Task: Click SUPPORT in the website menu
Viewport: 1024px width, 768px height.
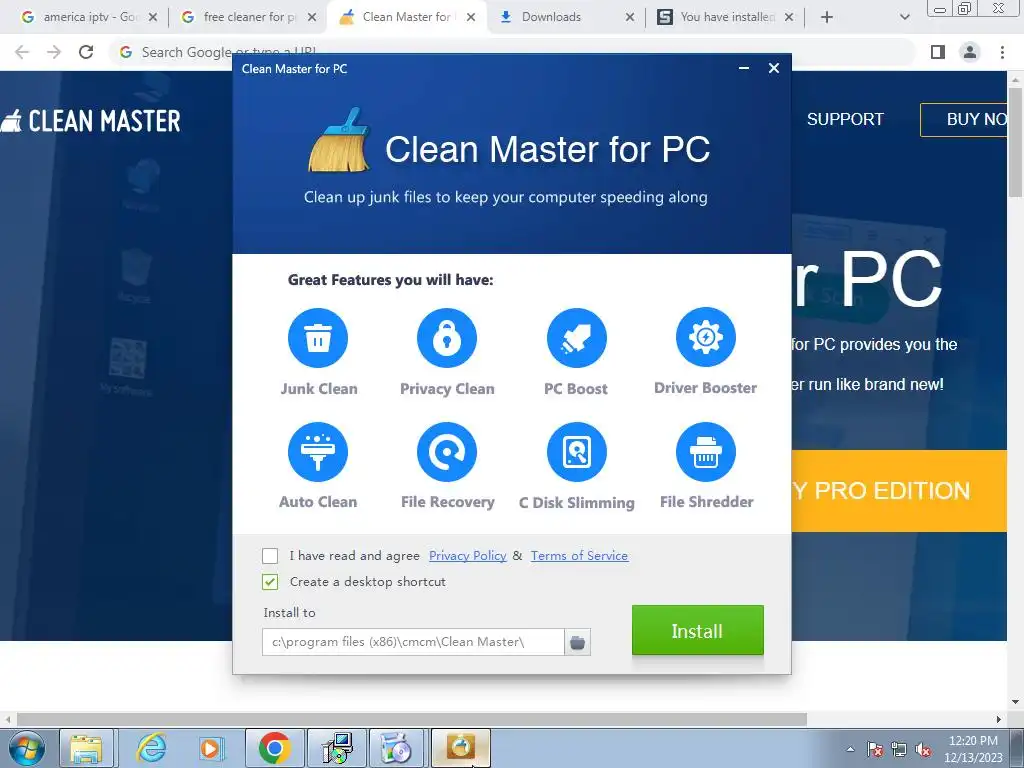Action: click(845, 120)
